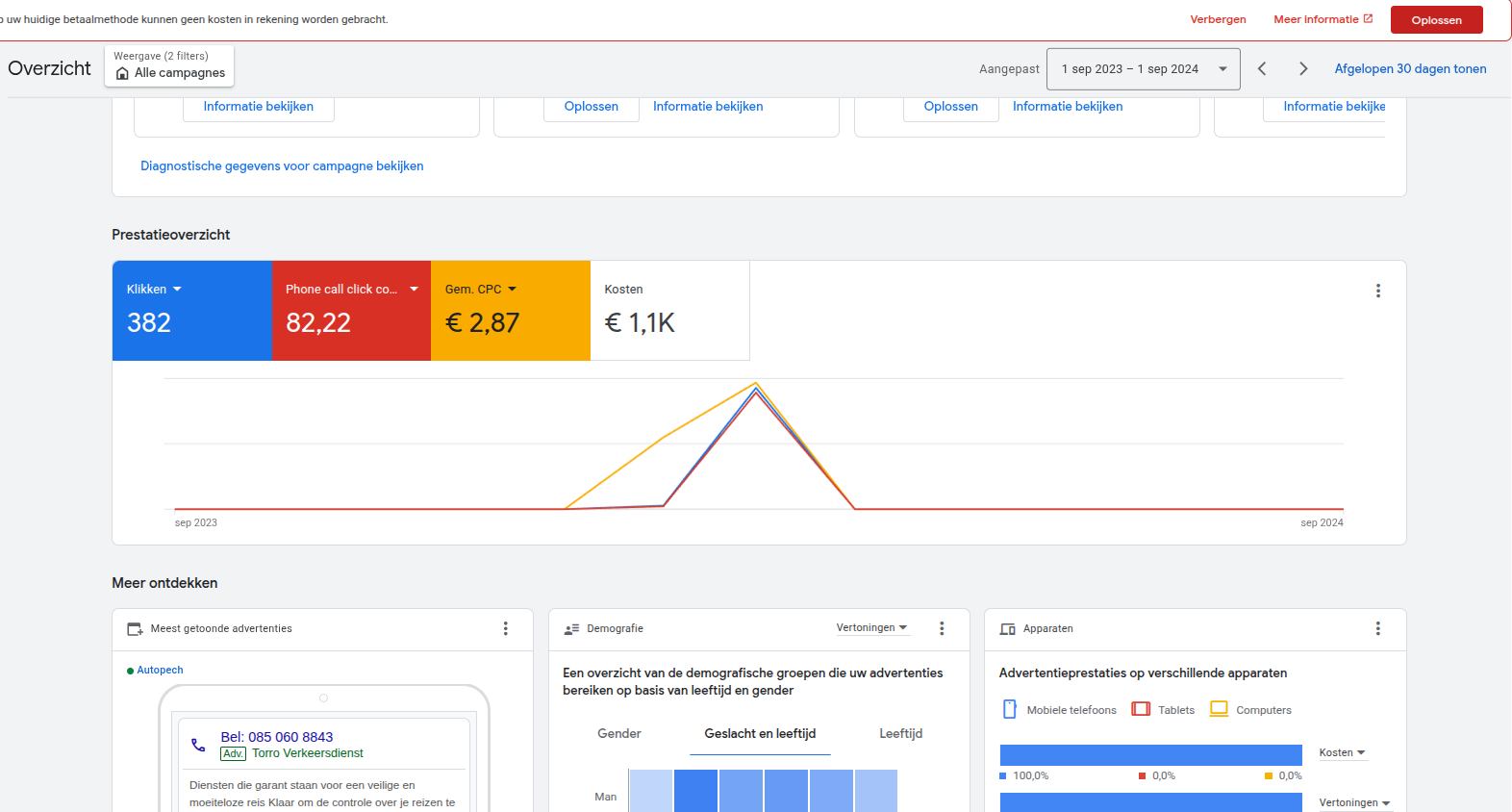Click the Meest getoonde advertenties ad icon
The width and height of the screenshot is (1512, 812).
(135, 628)
